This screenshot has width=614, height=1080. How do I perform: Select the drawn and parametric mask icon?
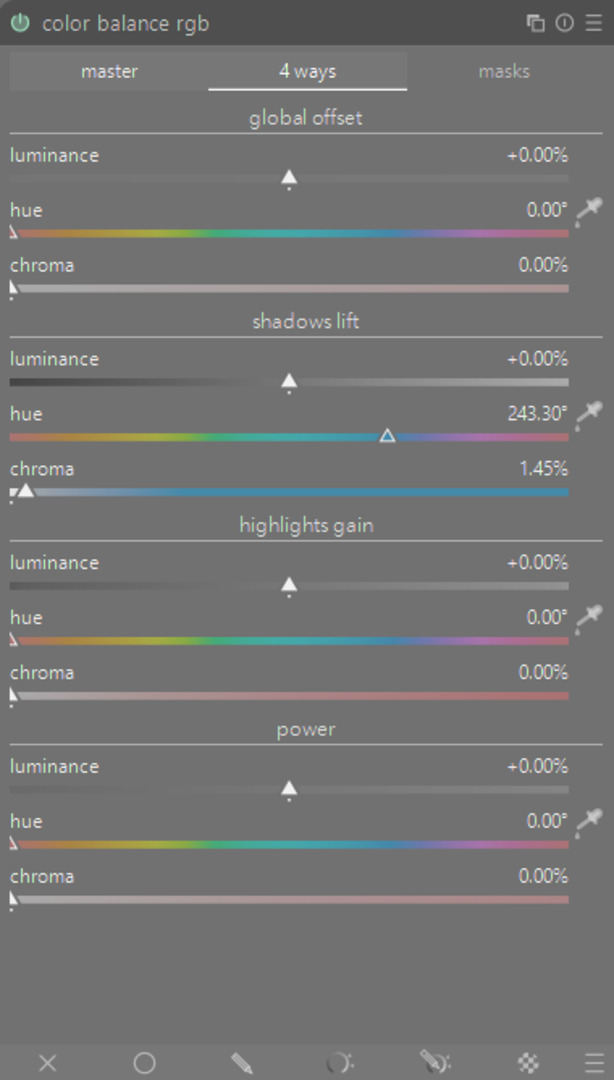click(434, 1063)
